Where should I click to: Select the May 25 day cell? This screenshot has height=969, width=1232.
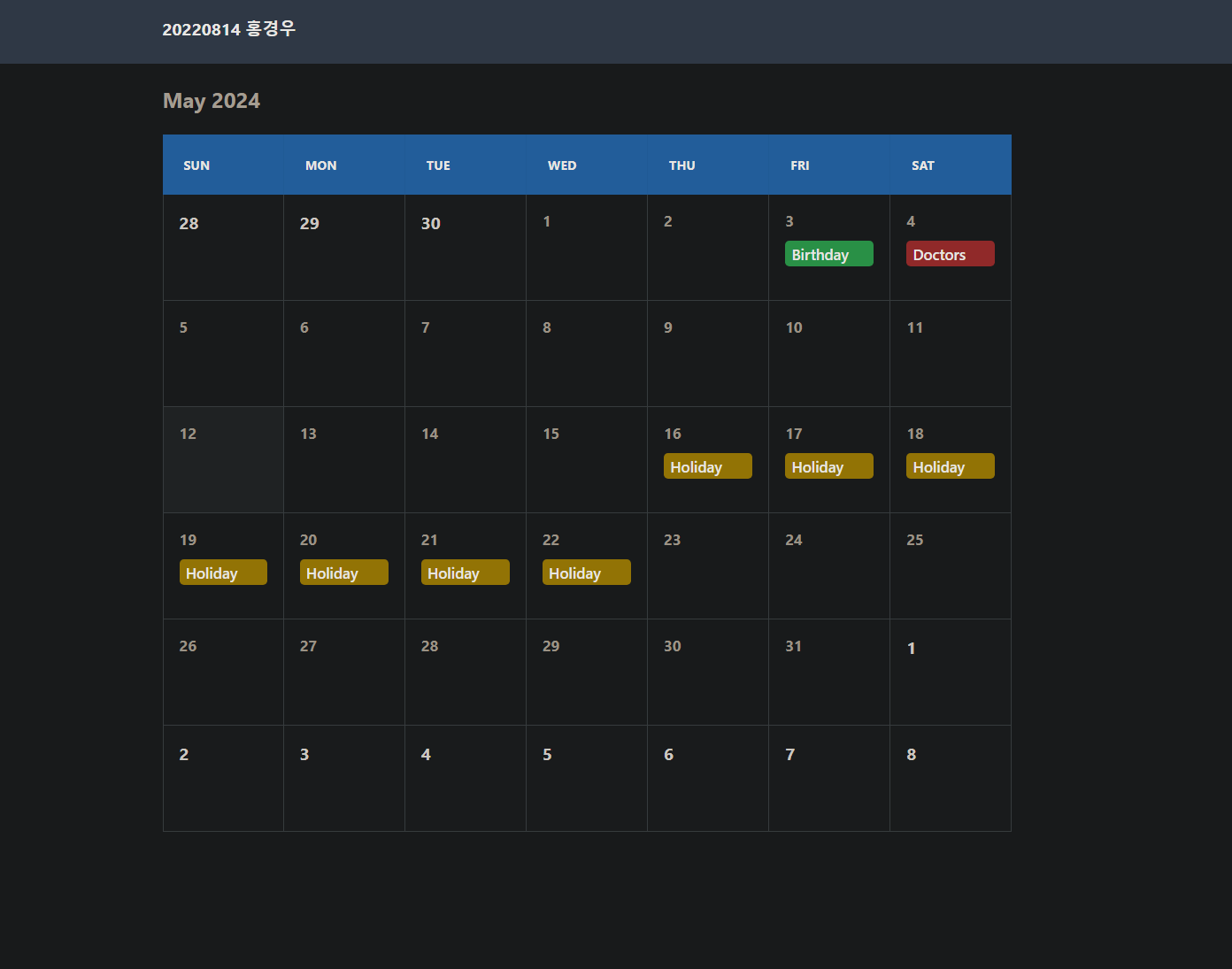(951, 566)
